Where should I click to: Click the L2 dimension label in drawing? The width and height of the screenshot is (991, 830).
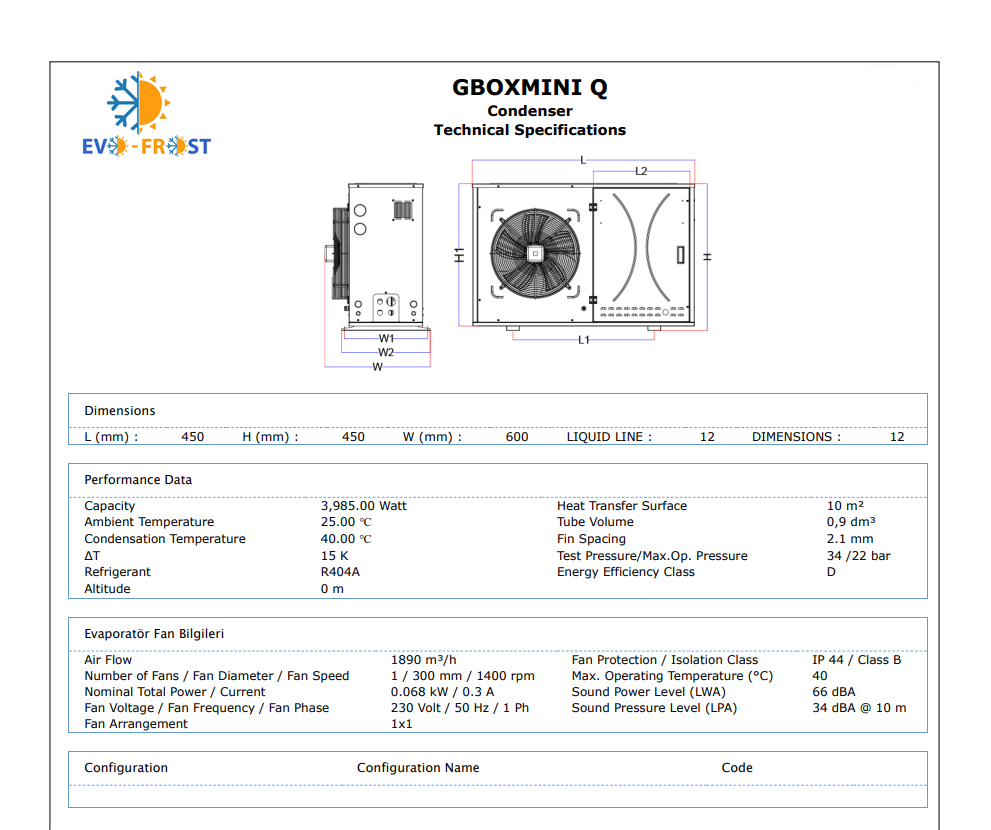641,171
